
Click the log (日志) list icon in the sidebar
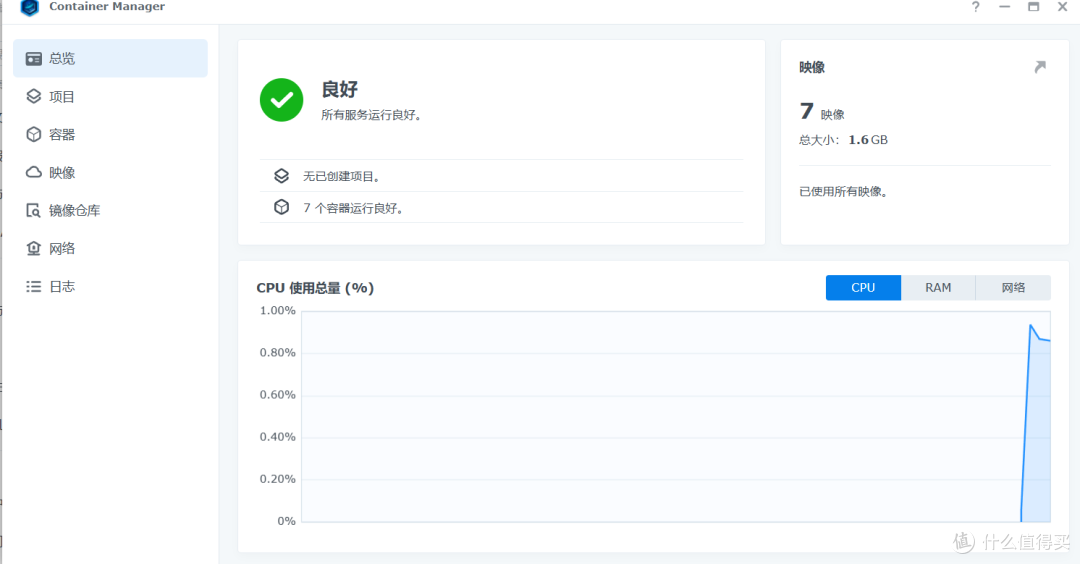(34, 286)
